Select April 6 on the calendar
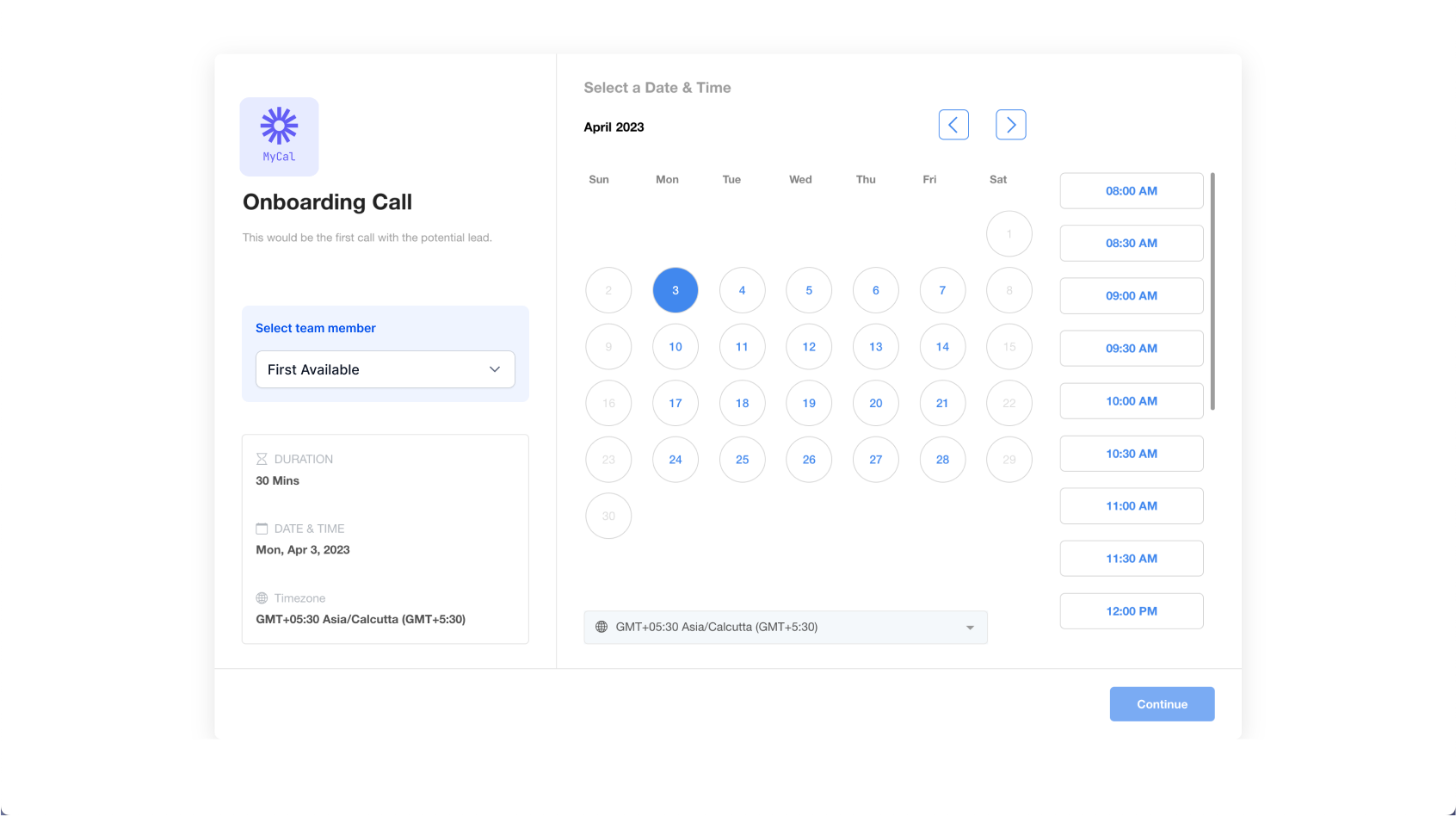Image resolution: width=1456 pixels, height=817 pixels. [875, 290]
